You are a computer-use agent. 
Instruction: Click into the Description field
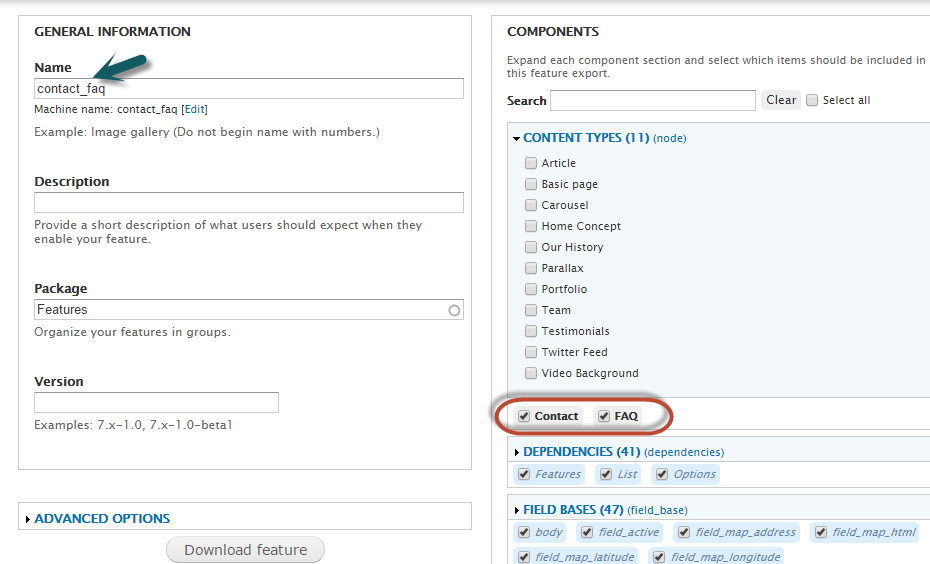click(x=248, y=203)
